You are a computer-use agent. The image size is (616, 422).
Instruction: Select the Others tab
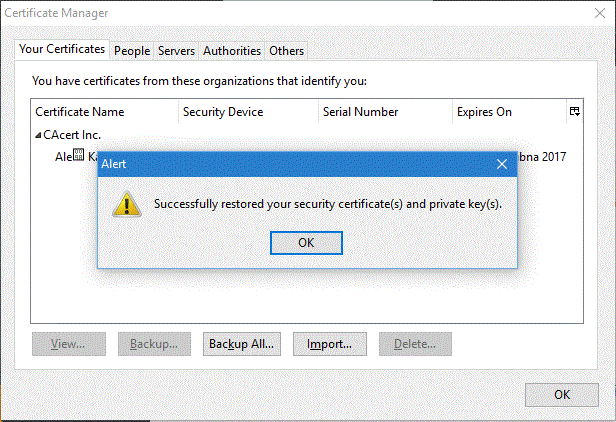coord(287,51)
